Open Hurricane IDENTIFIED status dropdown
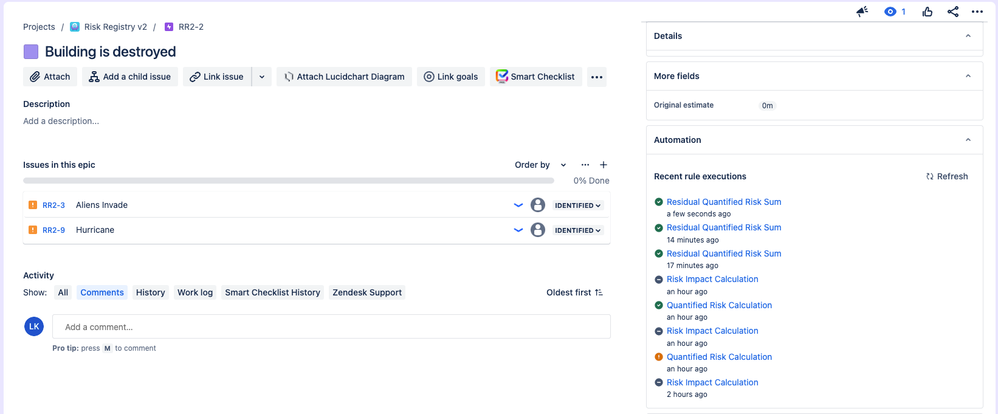The height and width of the screenshot is (414, 998). click(578, 231)
